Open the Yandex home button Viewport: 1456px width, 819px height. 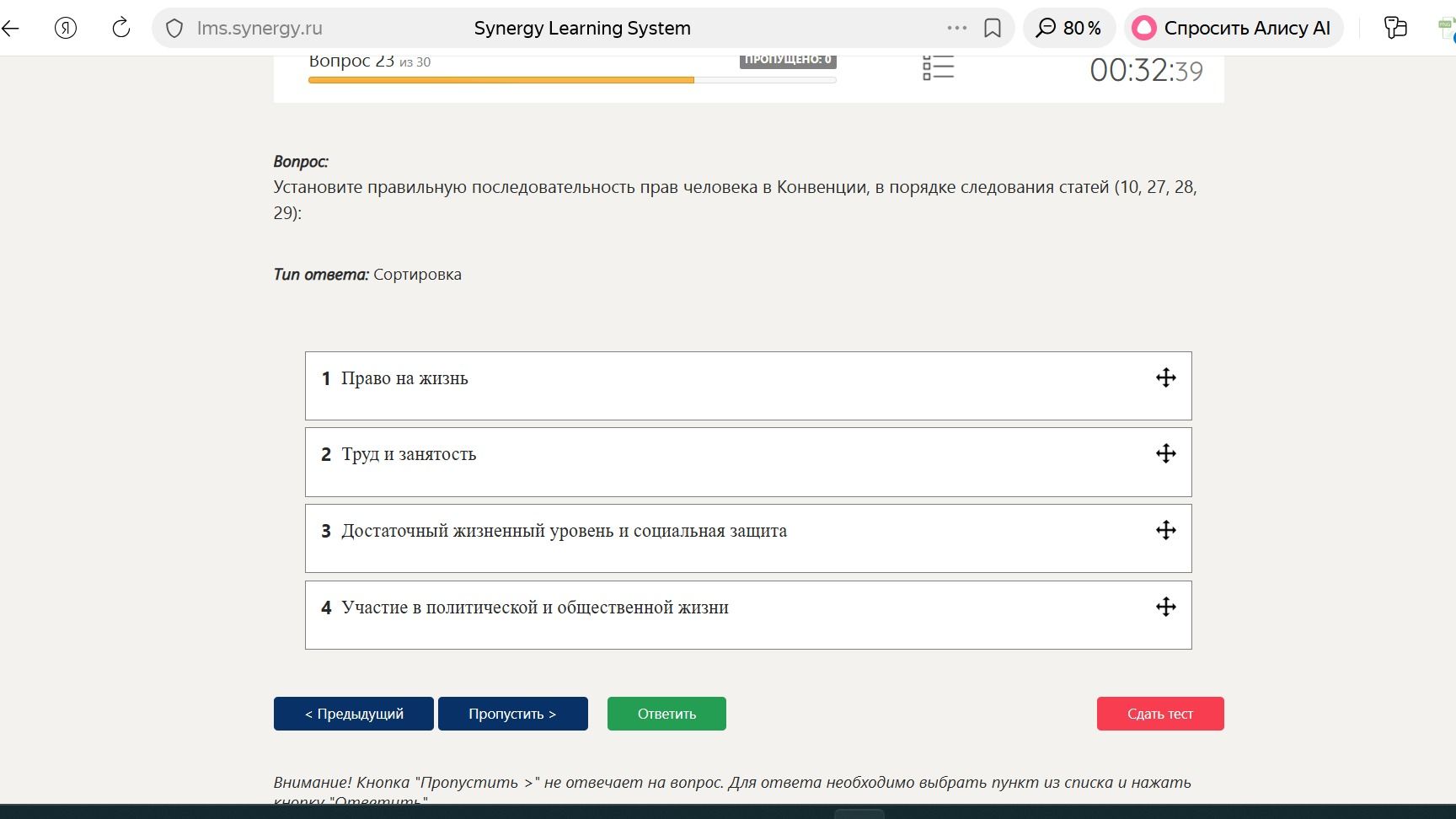66,28
